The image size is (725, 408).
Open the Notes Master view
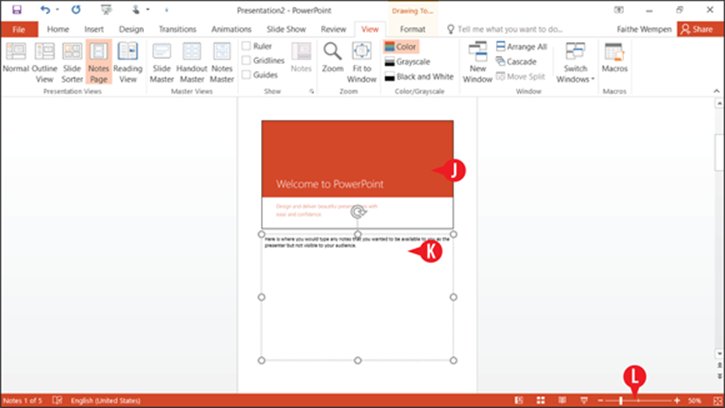point(222,62)
